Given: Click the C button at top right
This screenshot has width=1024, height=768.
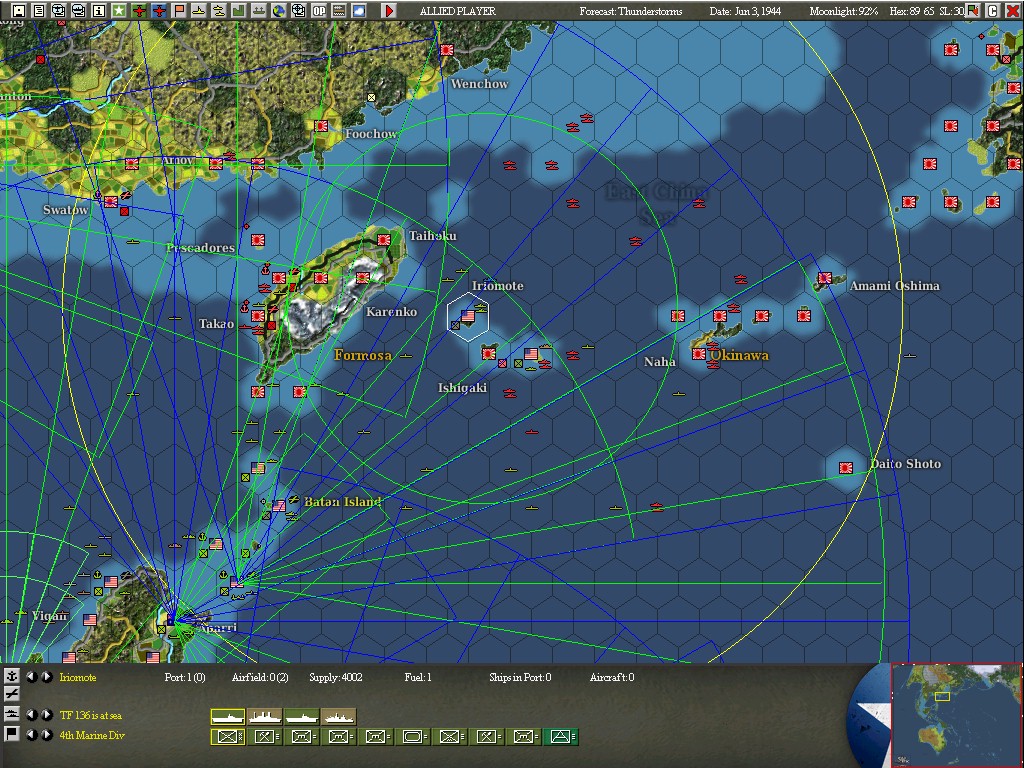Looking at the screenshot, I should 992,10.
